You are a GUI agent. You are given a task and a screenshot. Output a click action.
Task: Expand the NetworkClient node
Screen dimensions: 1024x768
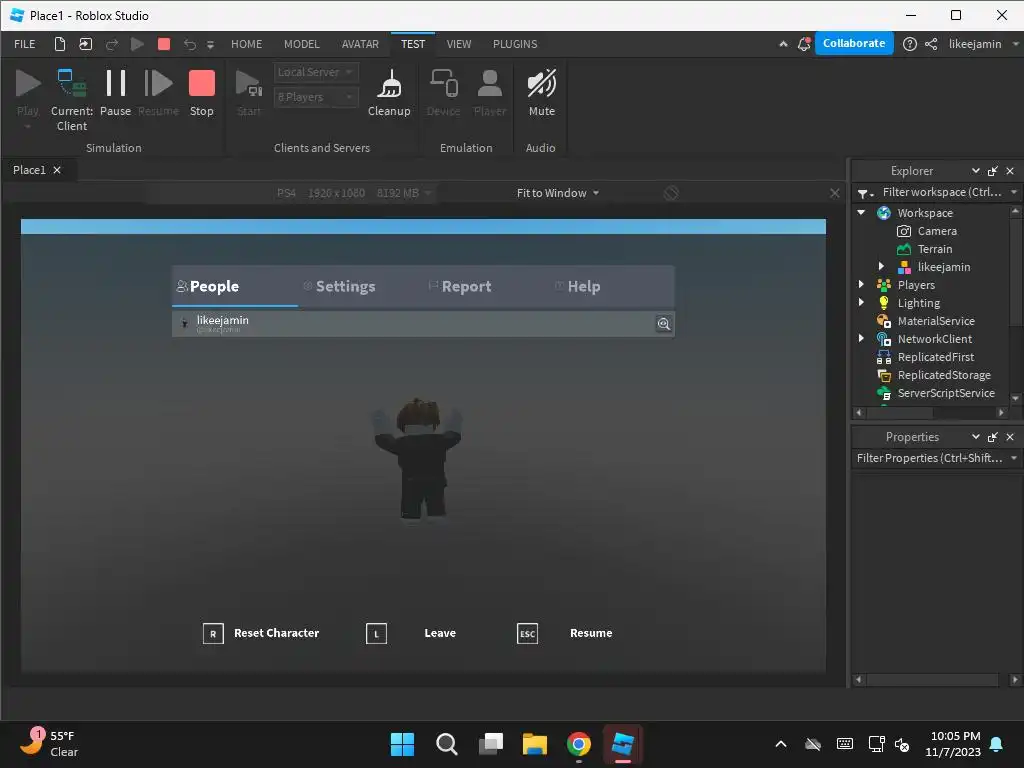point(861,338)
